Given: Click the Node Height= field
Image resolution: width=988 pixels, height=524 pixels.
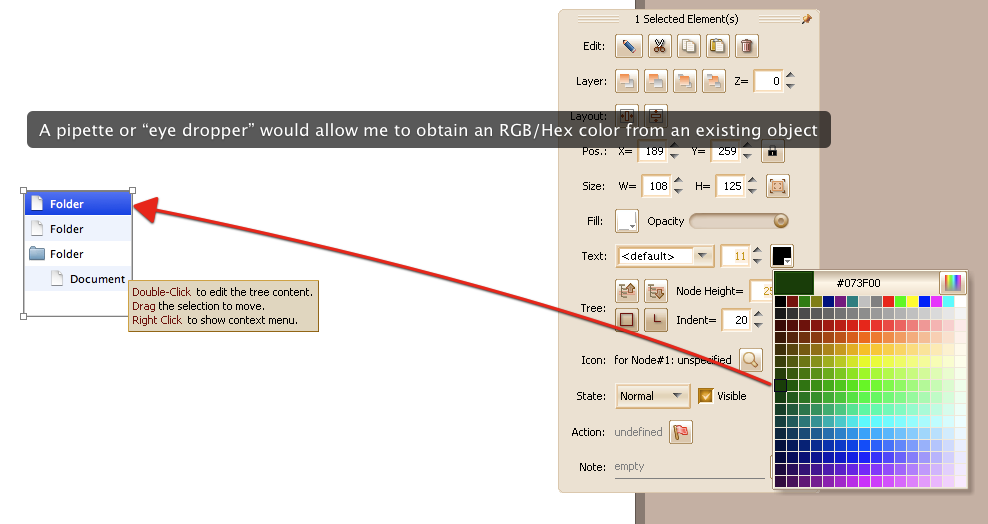Looking at the screenshot, I should (x=761, y=291).
